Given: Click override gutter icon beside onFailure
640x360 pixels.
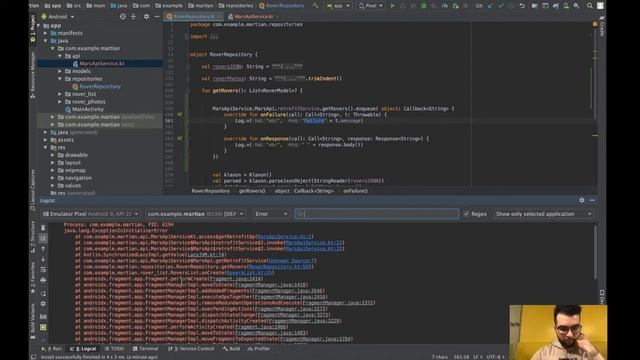Looking at the screenshot, I should 180,115.
